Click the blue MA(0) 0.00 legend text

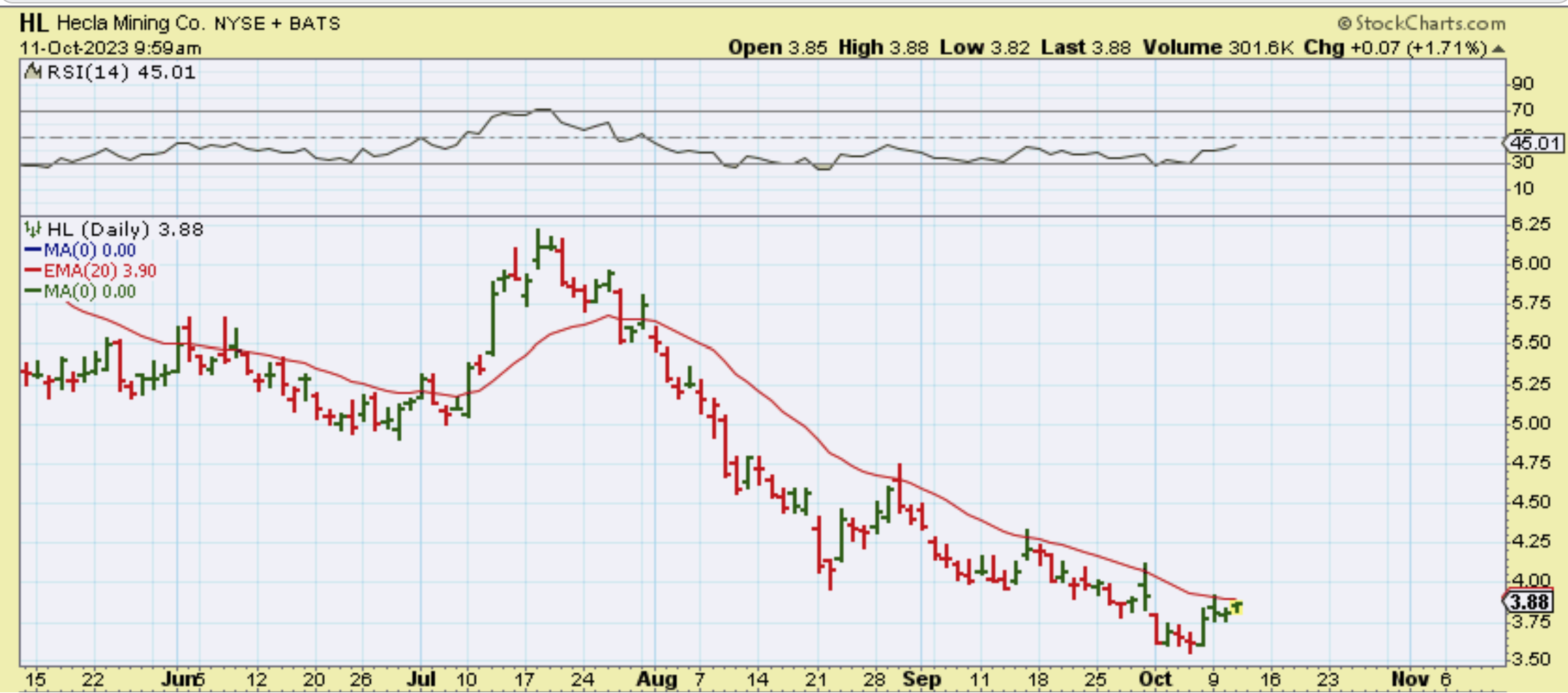pos(90,250)
